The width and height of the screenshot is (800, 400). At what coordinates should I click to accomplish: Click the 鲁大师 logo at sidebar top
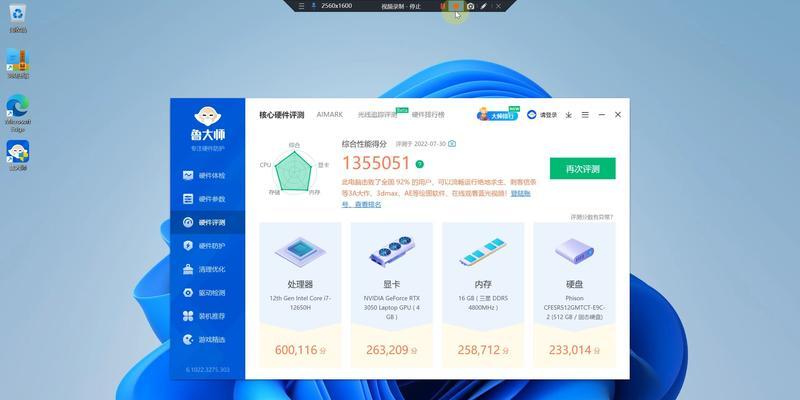(208, 124)
